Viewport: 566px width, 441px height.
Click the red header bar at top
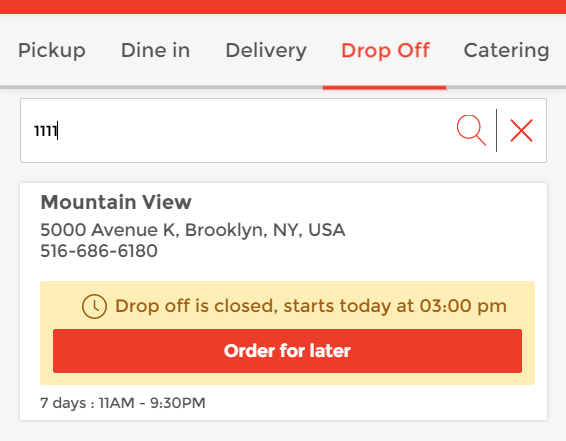[x=283, y=6]
